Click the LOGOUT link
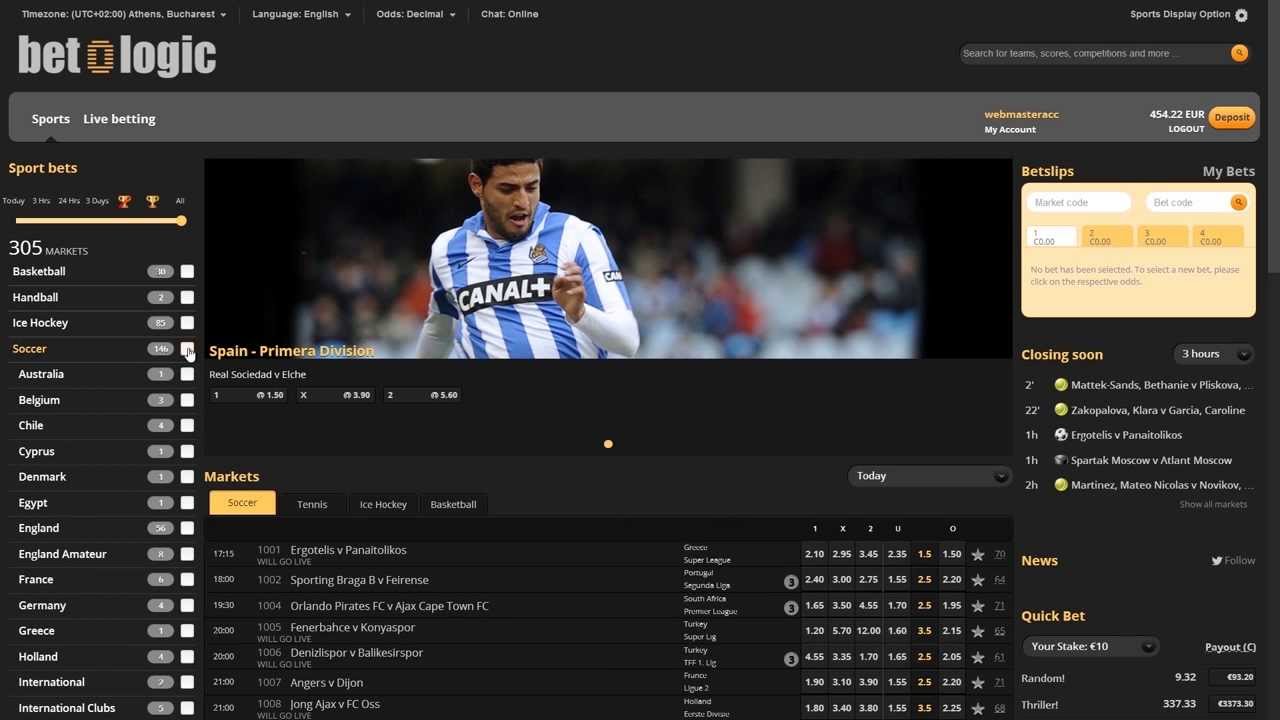The width and height of the screenshot is (1280, 720). pyautogui.click(x=1186, y=130)
